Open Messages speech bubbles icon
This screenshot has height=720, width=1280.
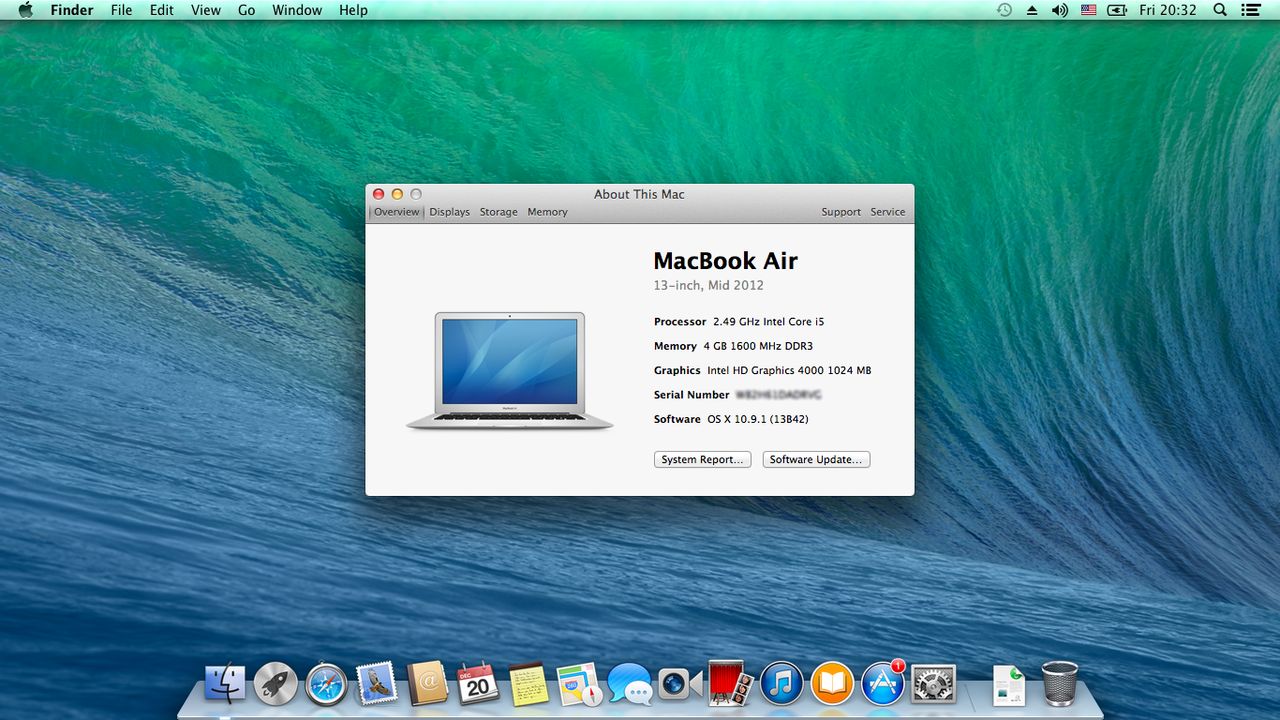click(630, 684)
